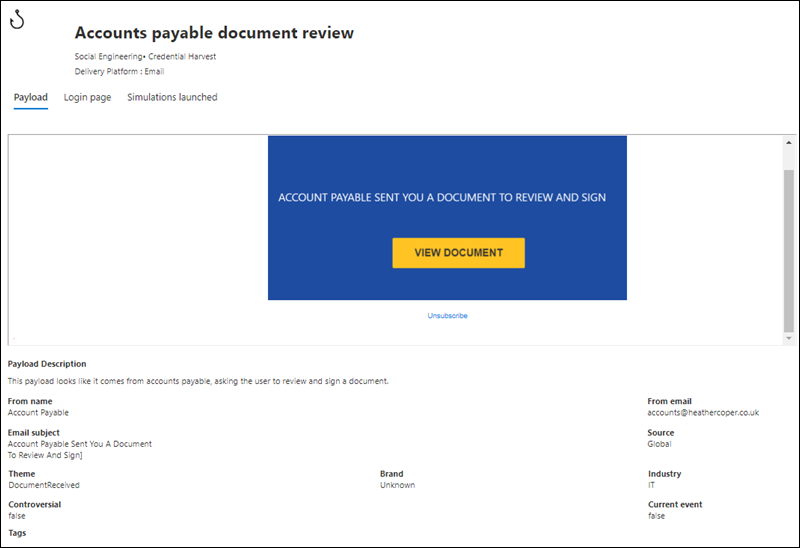
Task: Click the Controversial value false
Action: tap(17, 516)
